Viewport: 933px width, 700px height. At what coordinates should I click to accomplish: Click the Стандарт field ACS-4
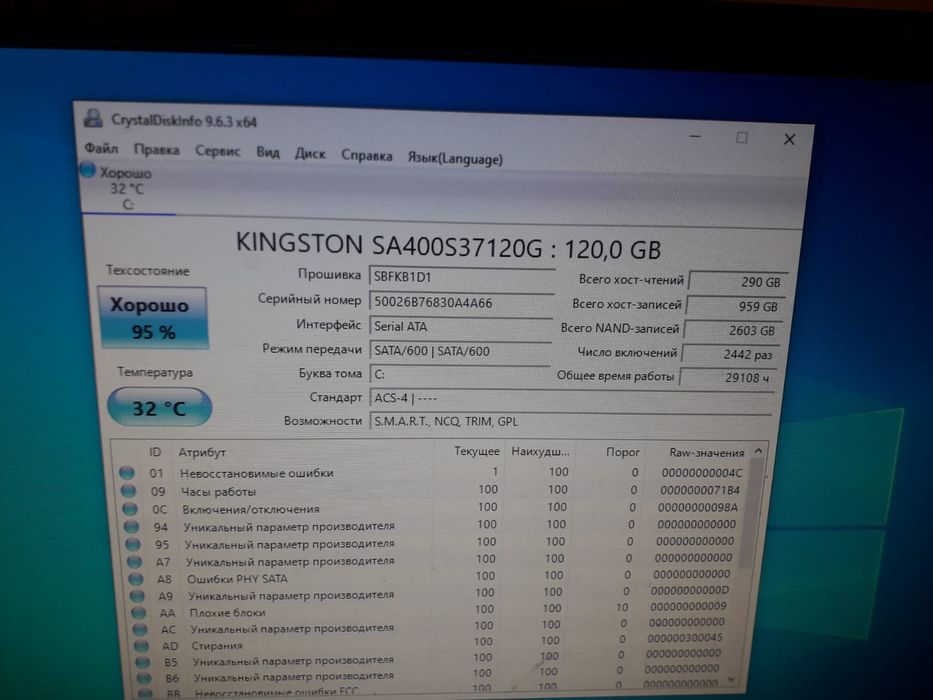pos(571,398)
